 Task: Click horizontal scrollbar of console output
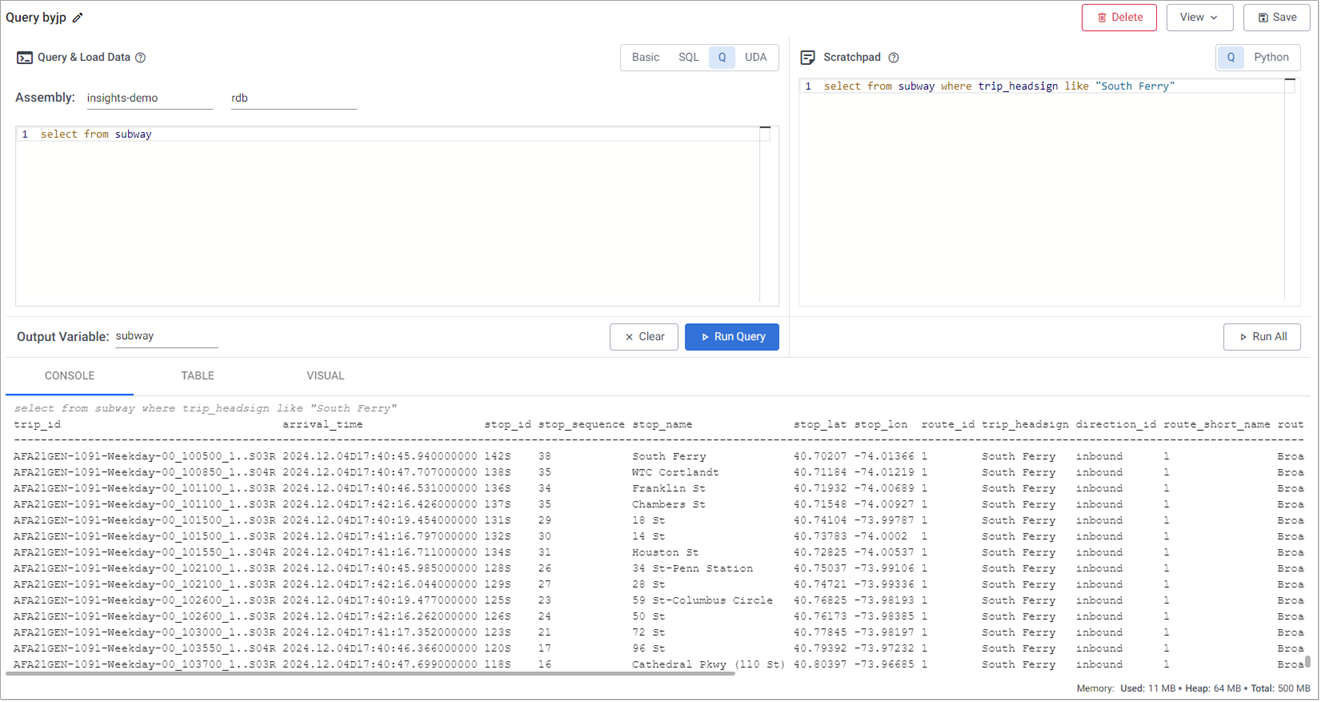tap(369, 674)
